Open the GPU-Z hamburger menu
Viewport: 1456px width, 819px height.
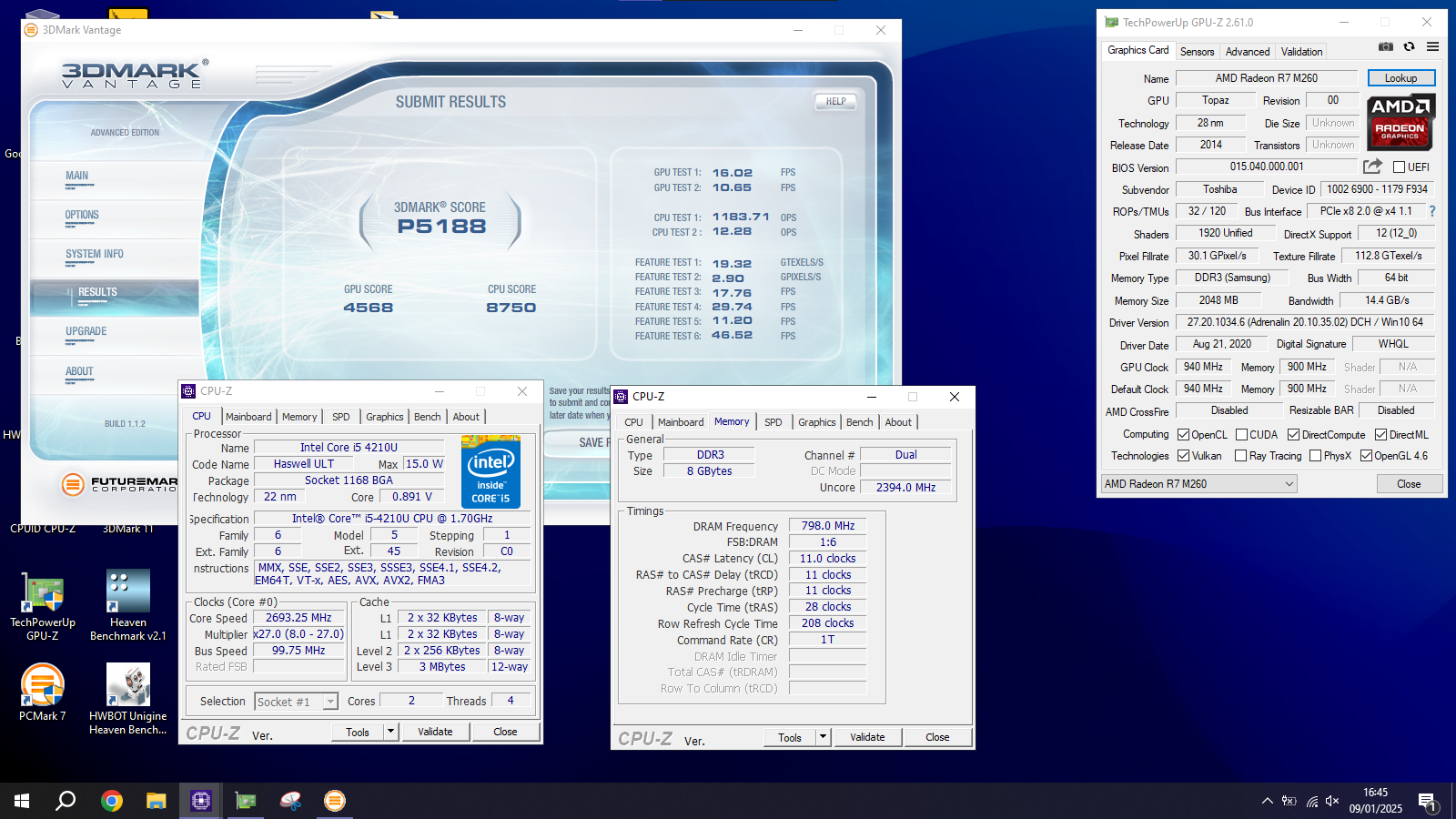[x=1432, y=46]
